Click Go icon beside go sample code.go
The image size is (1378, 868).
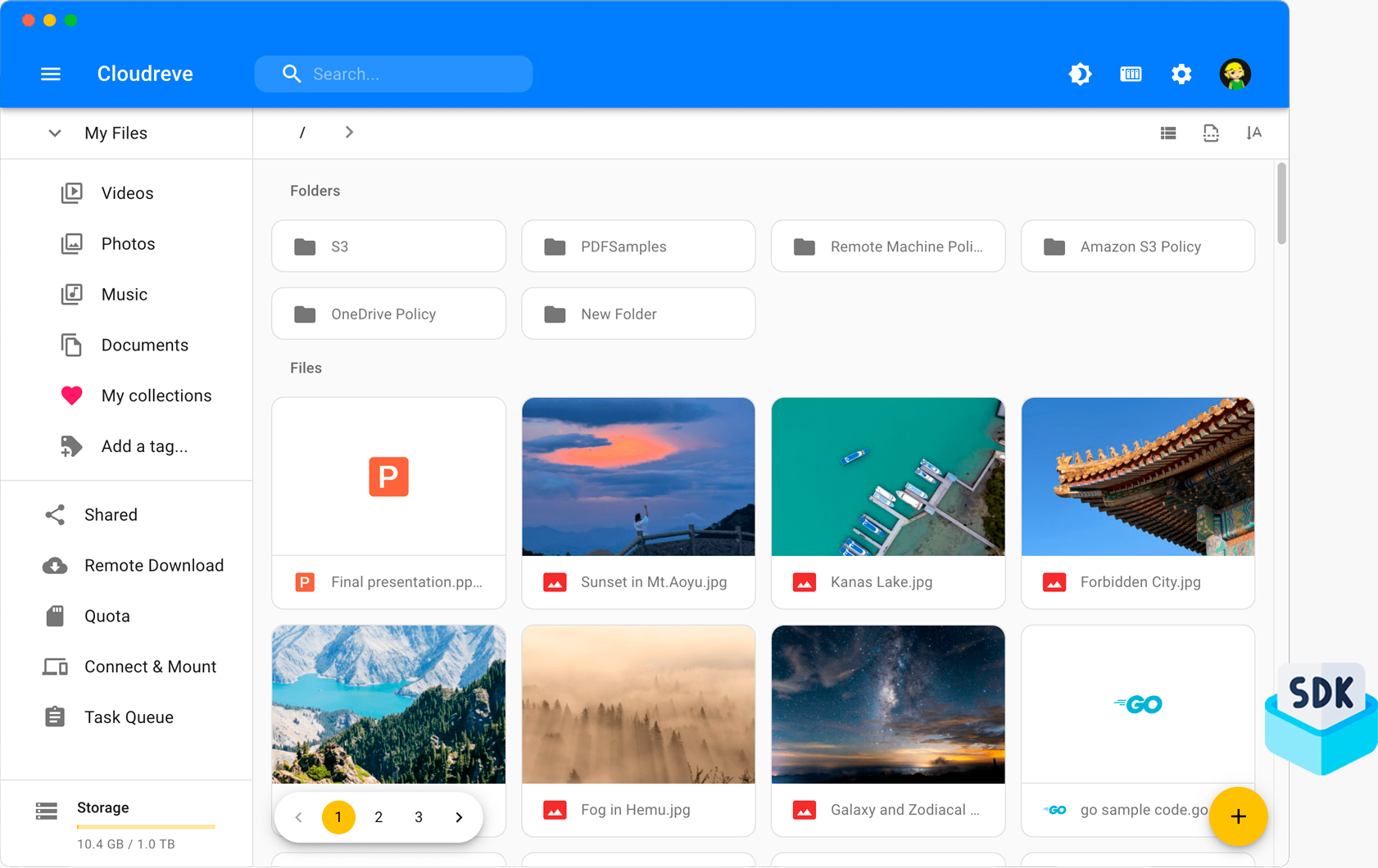[1054, 810]
